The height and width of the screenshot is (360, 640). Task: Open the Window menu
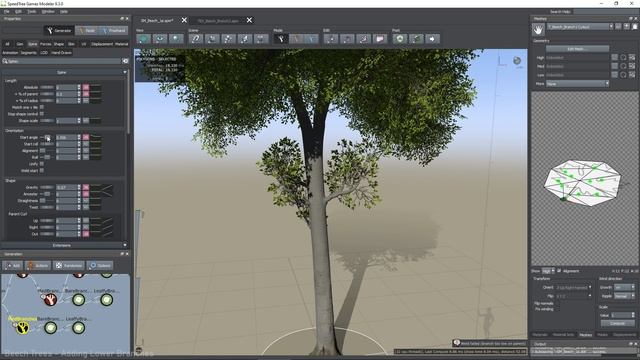(48, 11)
